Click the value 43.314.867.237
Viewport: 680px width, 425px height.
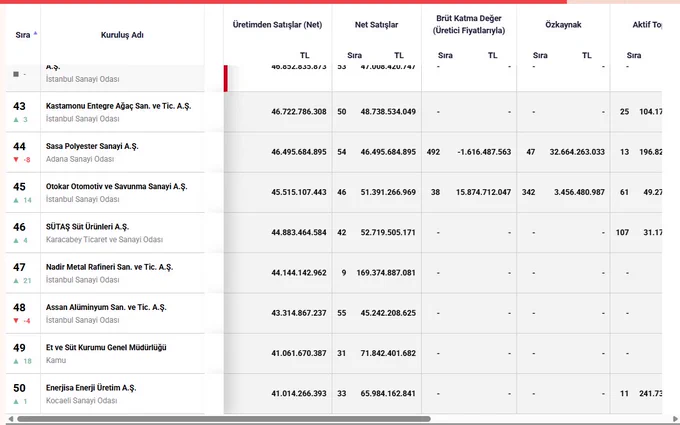pos(299,313)
